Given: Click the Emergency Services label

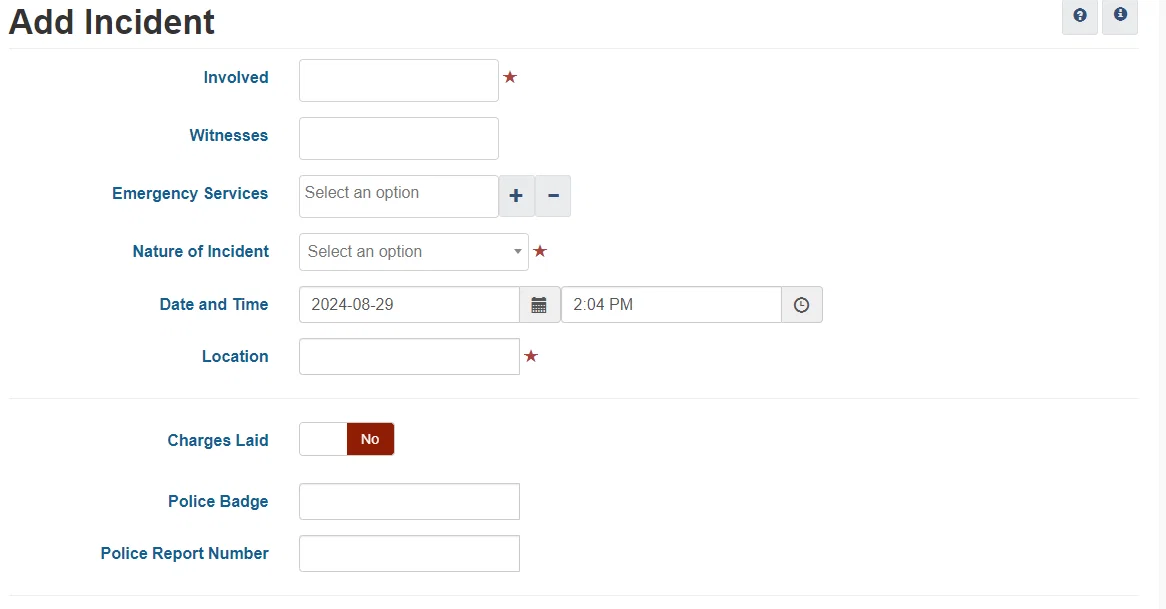Looking at the screenshot, I should 190,194.
